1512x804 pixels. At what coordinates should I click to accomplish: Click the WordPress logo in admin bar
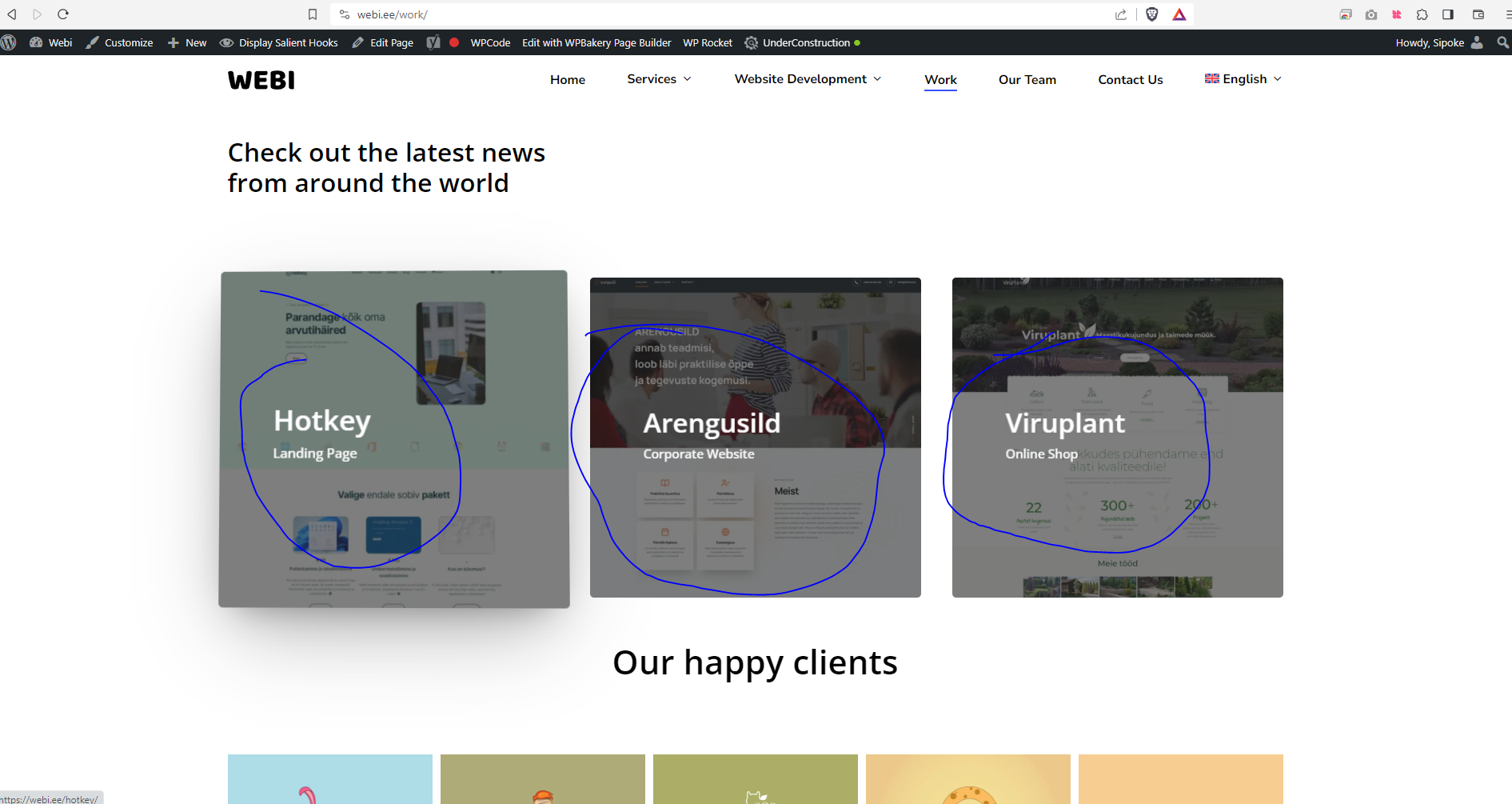(9, 42)
